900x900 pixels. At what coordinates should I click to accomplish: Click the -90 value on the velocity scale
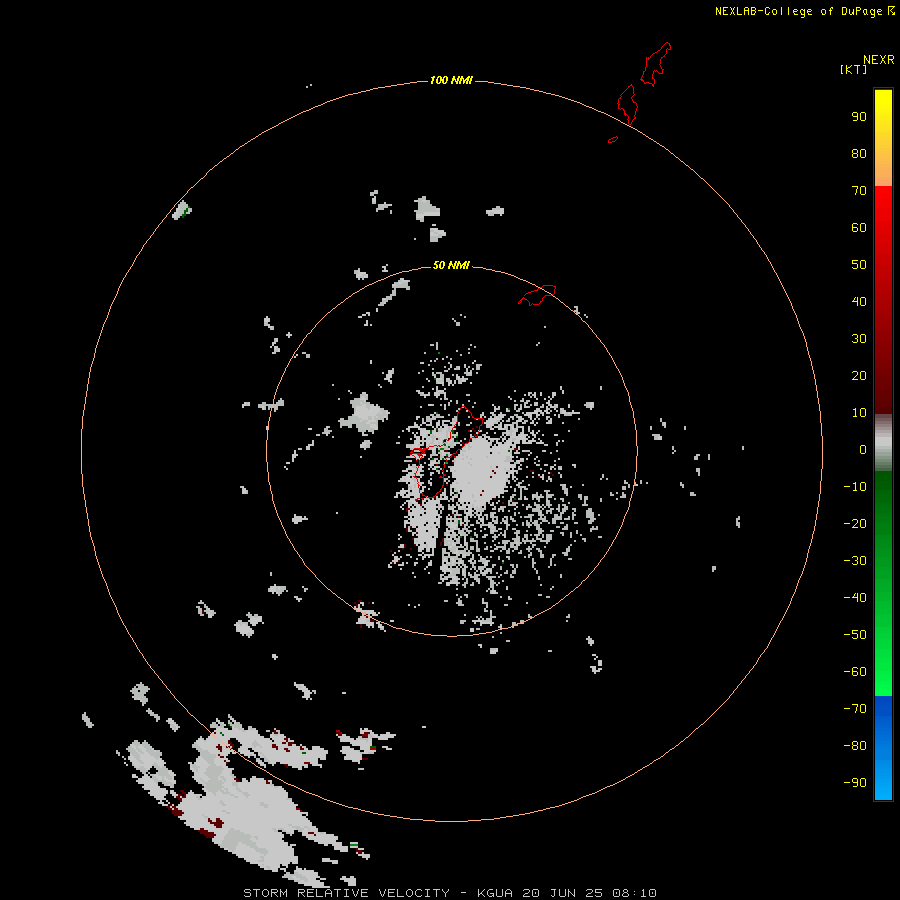[x=855, y=783]
